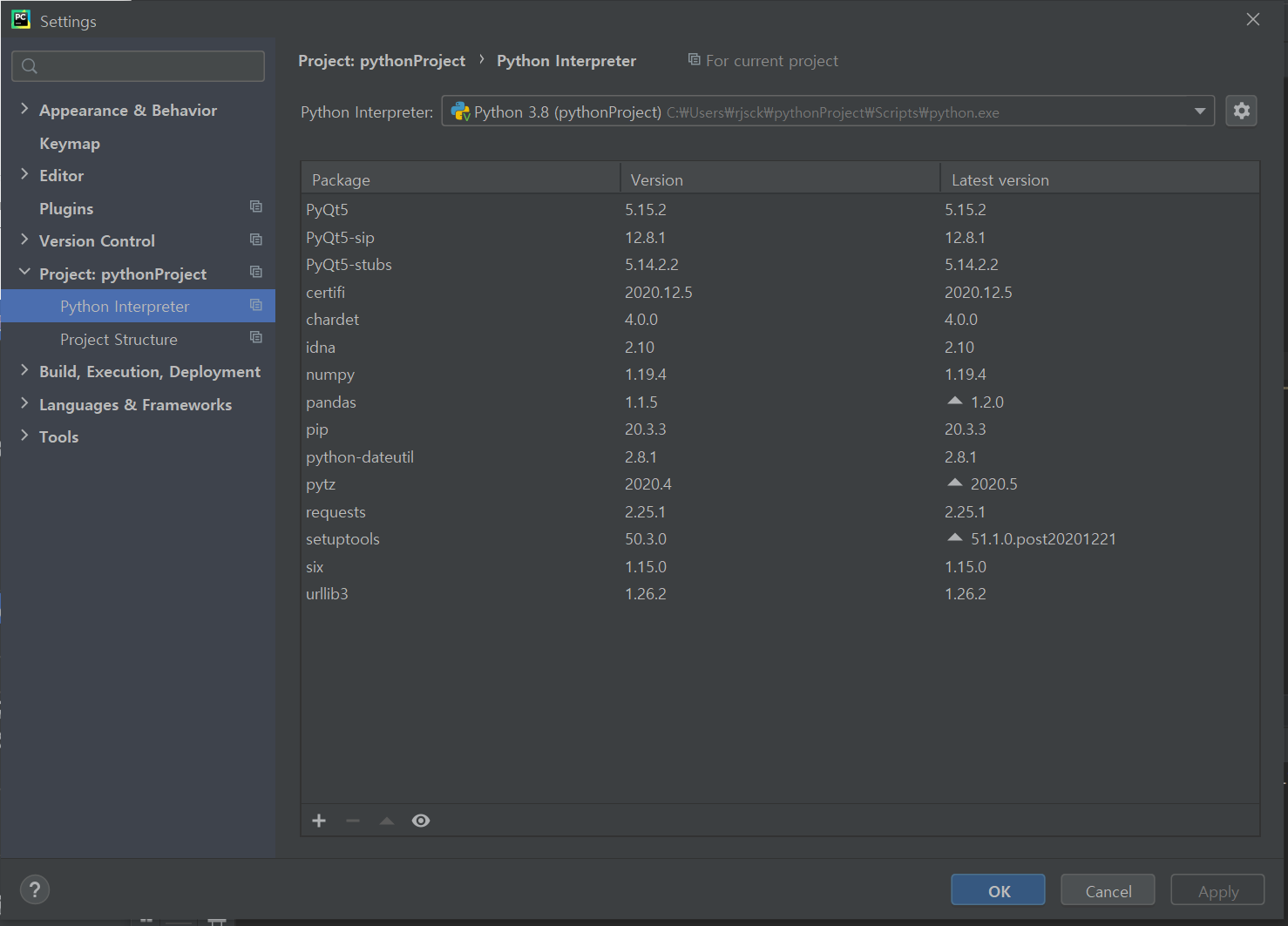The image size is (1288, 926).
Task: Select the certifi package row
Action: pos(780,293)
